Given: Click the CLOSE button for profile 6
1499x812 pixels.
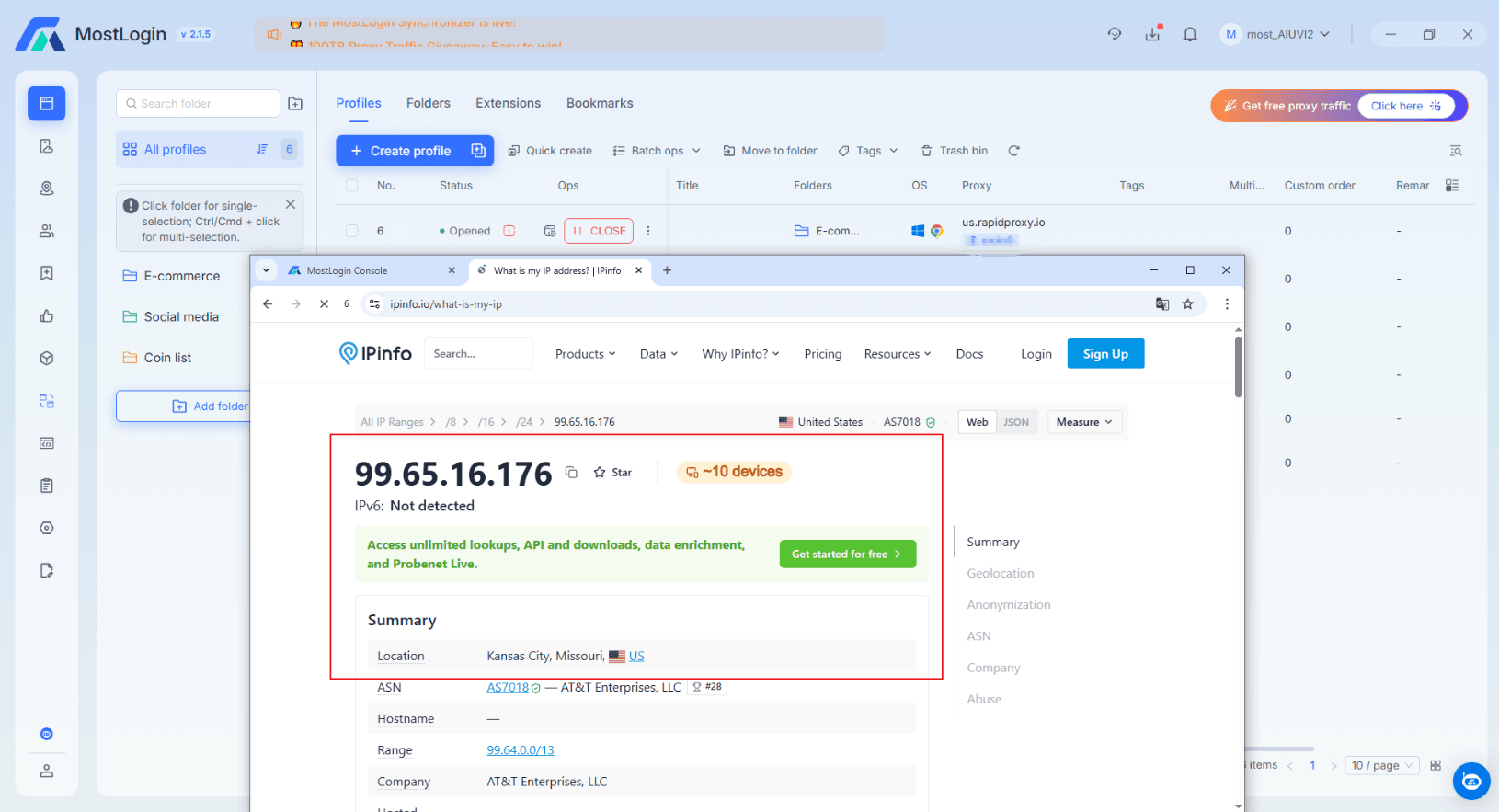Looking at the screenshot, I should 599,231.
